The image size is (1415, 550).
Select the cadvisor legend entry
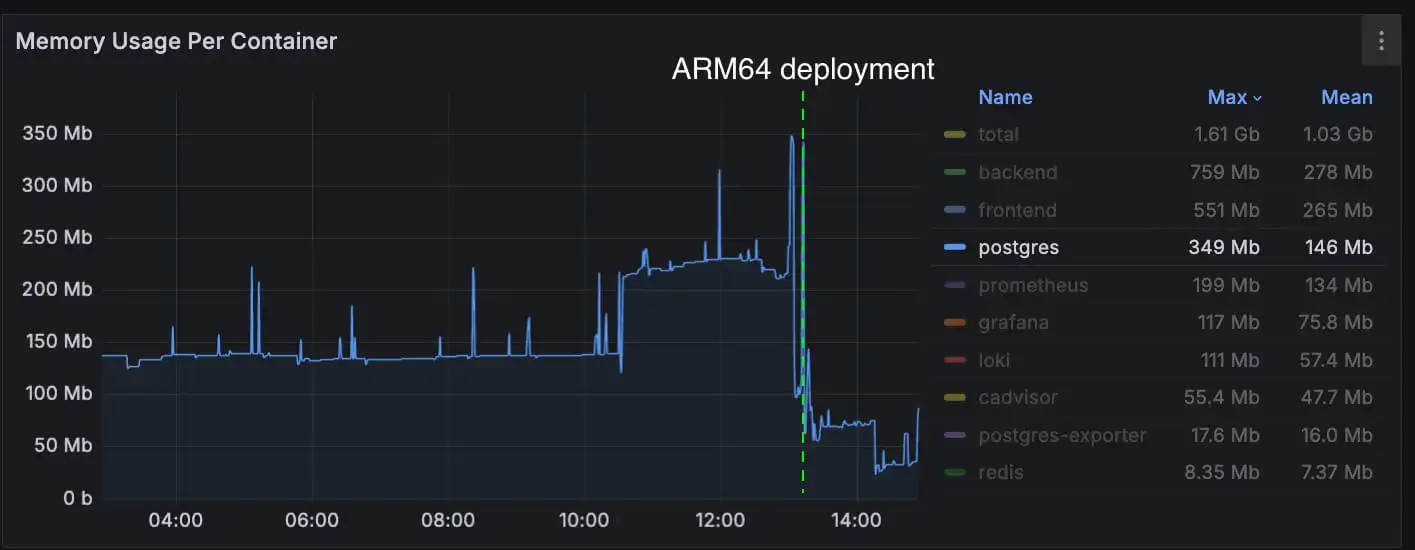[1017, 397]
